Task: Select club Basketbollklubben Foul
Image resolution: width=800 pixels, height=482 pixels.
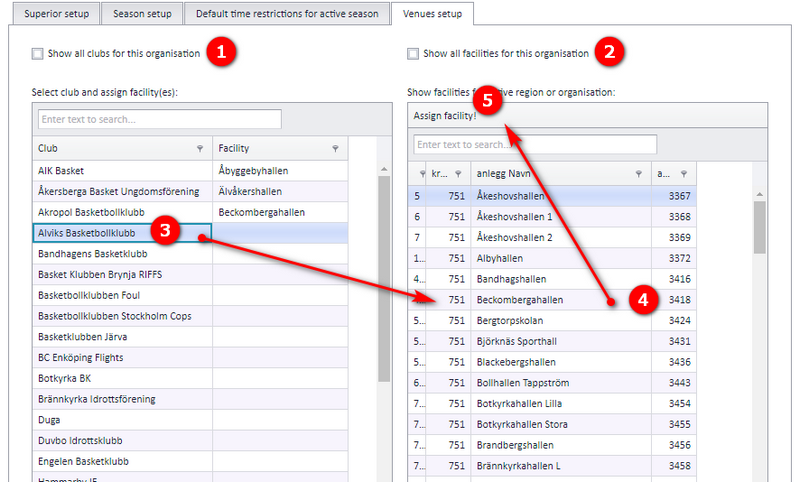Action: [122, 295]
